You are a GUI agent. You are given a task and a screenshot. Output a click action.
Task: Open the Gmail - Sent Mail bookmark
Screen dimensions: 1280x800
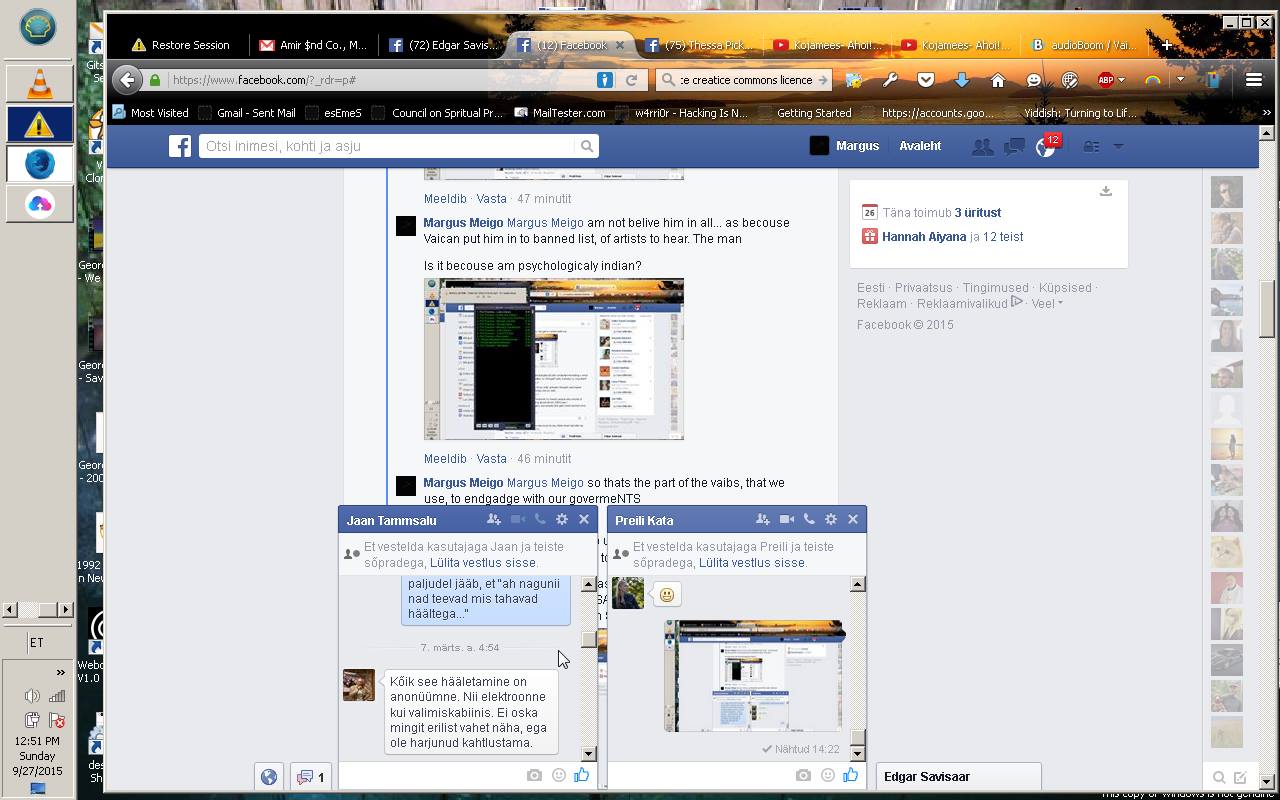pyautogui.click(x=247, y=113)
